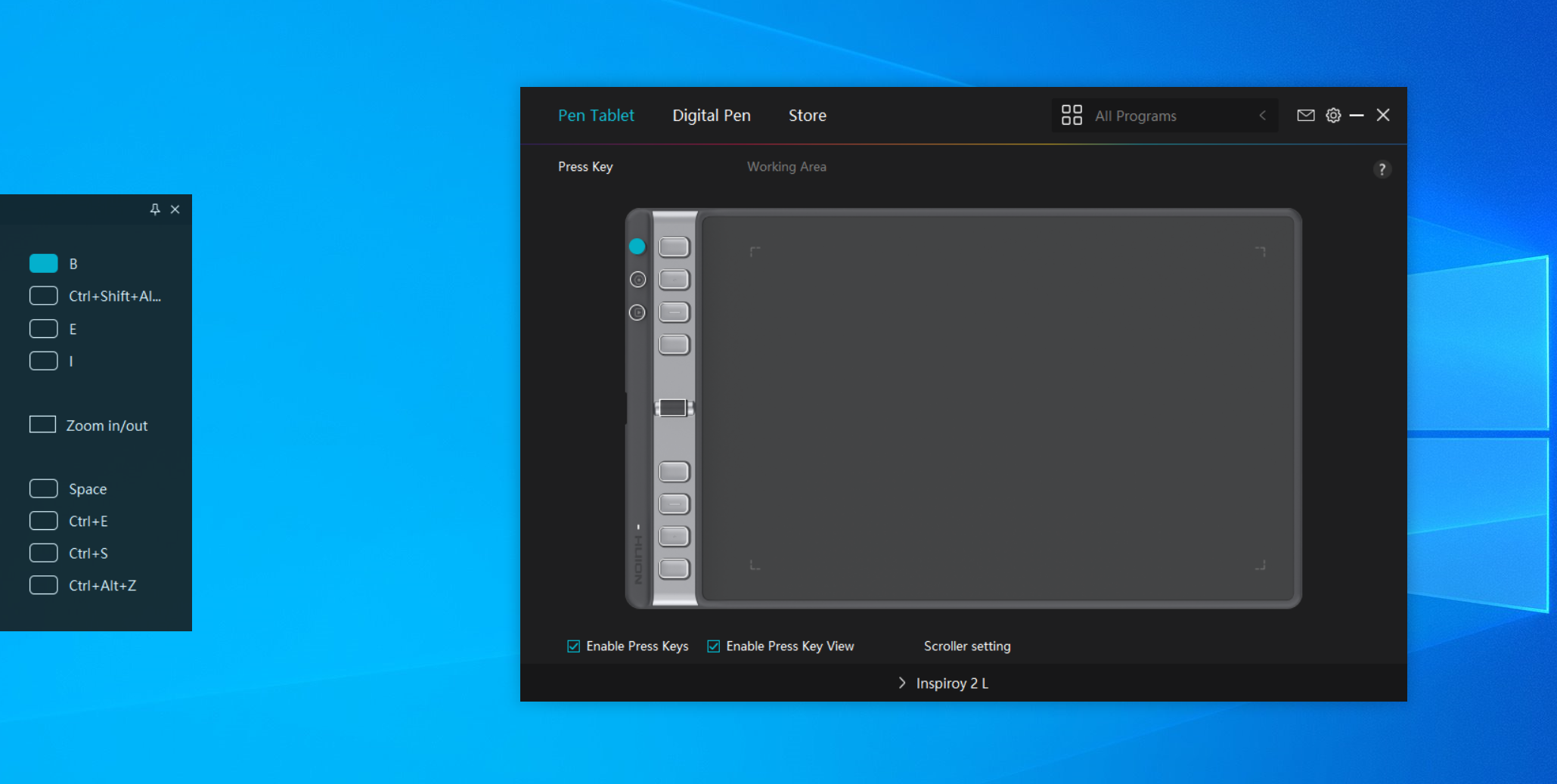The height and width of the screenshot is (784, 1557).
Task: Select the bottom press key on tablet
Action: [x=674, y=569]
